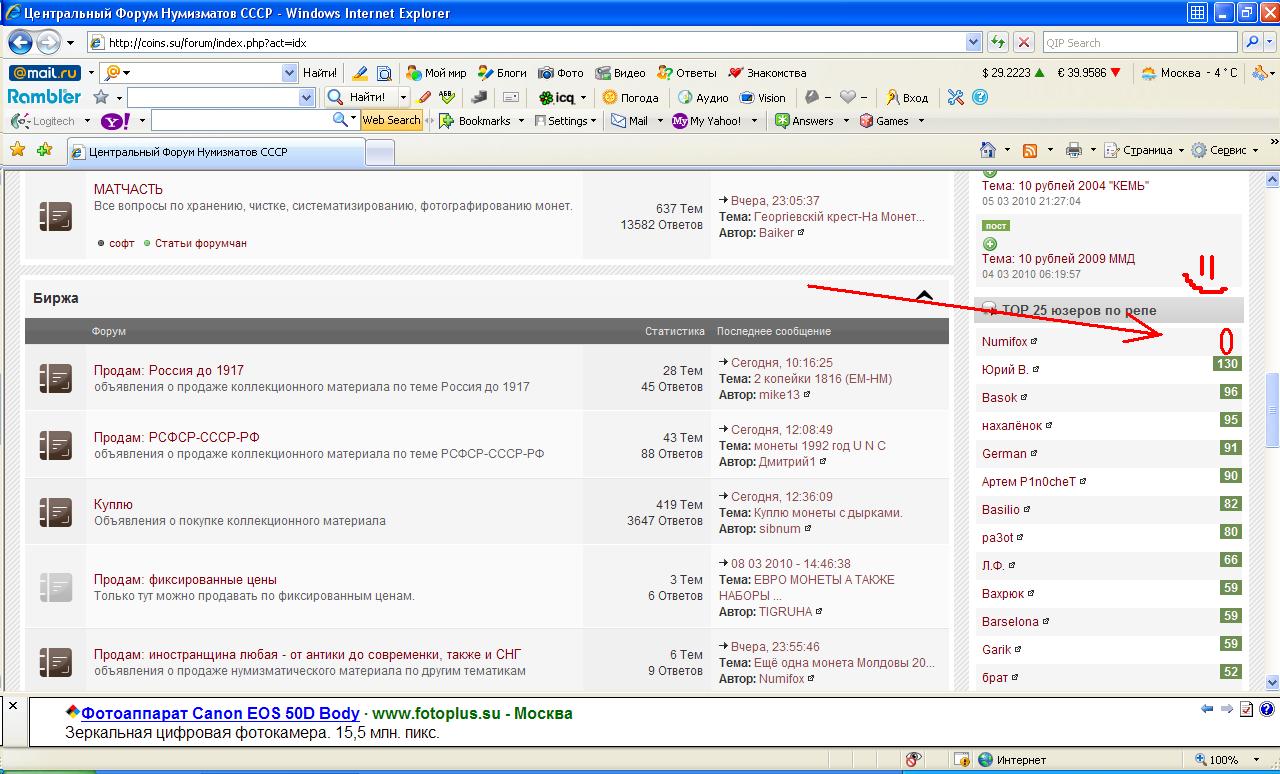Open the Home page icon
Viewport: 1280px width, 774px height.
point(988,150)
